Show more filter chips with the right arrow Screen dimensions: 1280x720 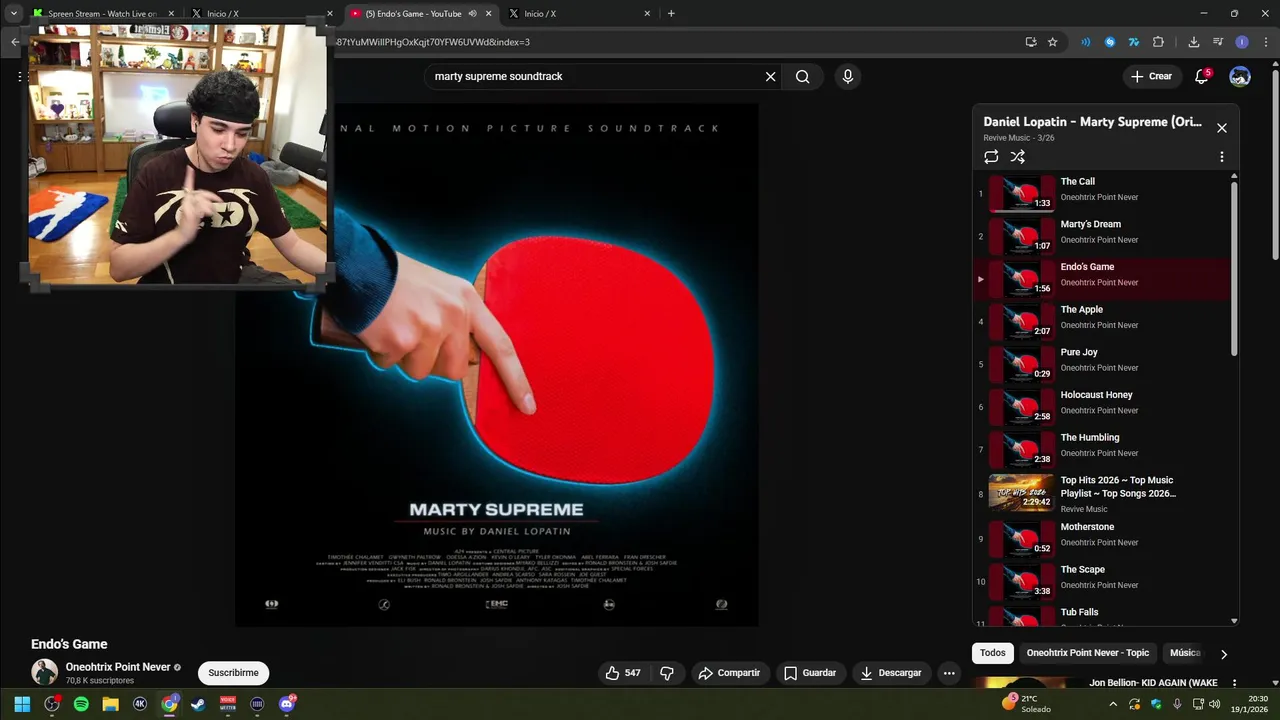tap(1223, 654)
